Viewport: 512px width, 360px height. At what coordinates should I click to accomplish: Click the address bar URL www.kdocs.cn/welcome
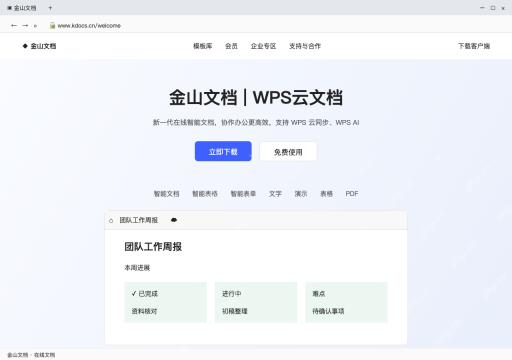pos(89,26)
